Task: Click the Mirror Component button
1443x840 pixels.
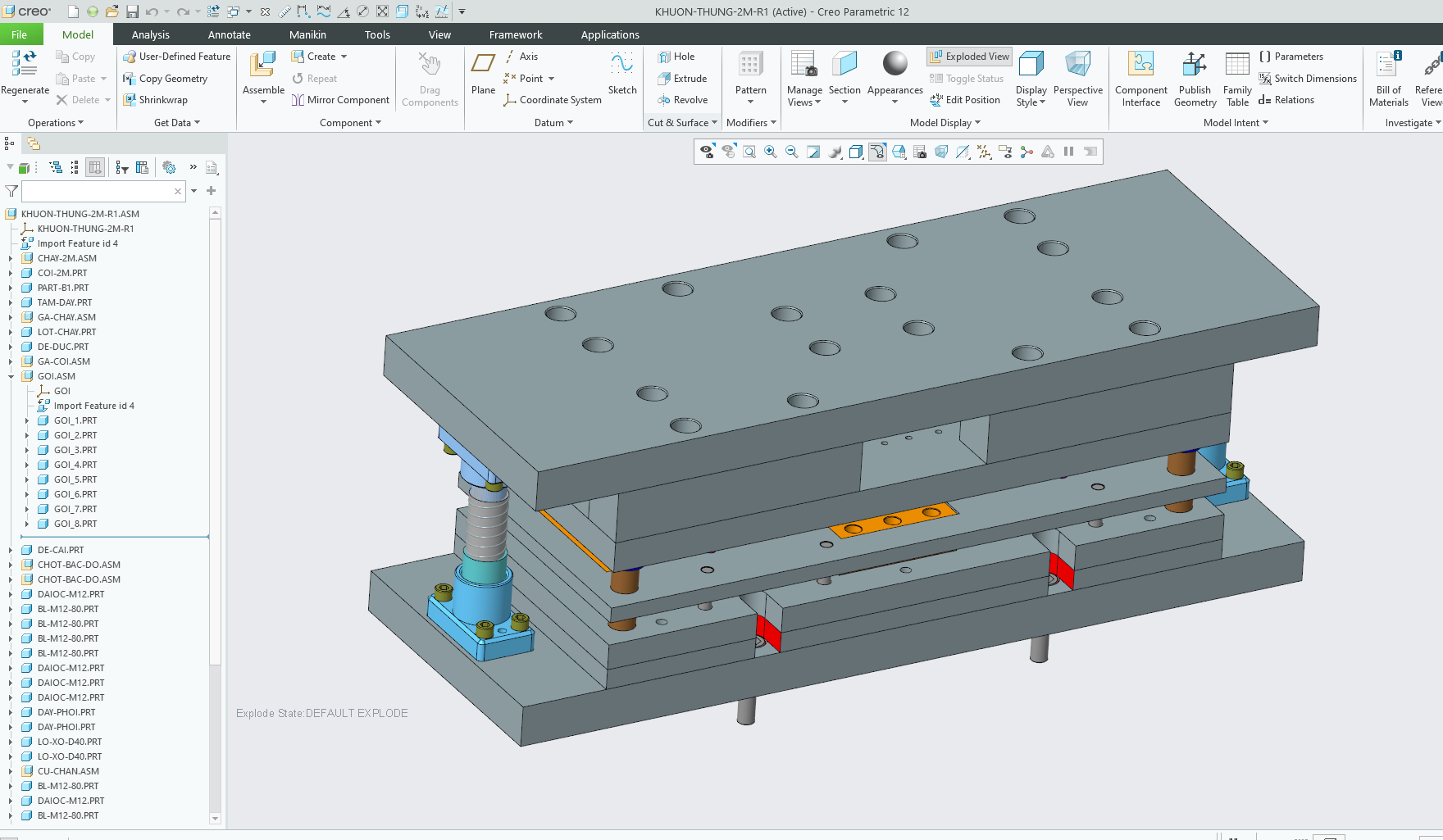Action: [340, 100]
